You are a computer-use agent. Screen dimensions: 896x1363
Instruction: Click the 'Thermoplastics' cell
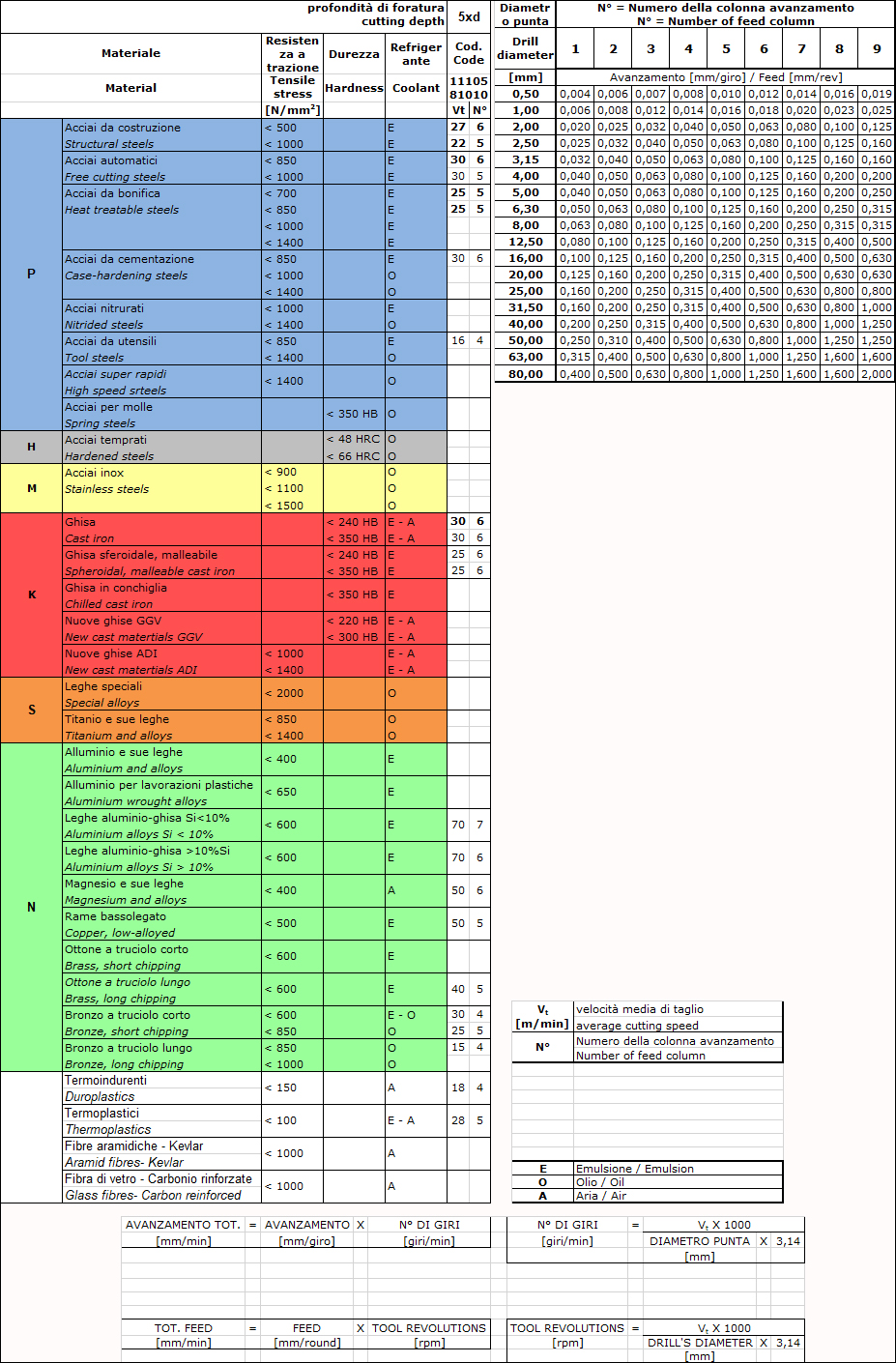[162, 1129]
